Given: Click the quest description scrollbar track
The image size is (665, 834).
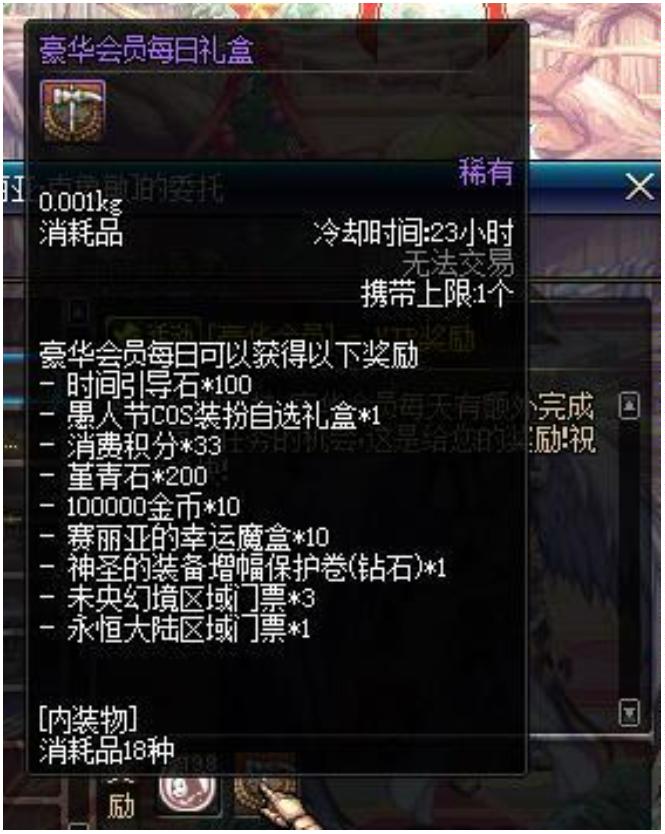Looking at the screenshot, I should click(629, 558).
